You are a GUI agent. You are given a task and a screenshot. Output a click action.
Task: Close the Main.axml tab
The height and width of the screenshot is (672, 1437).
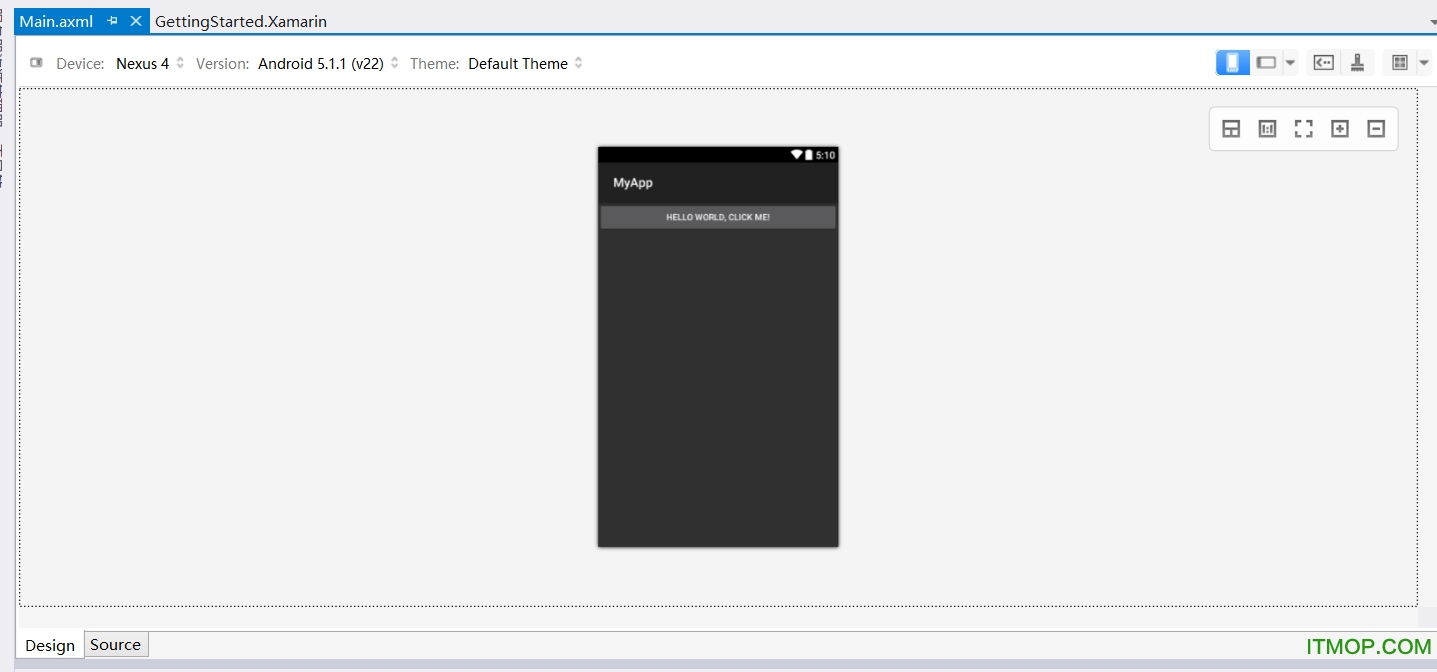[x=136, y=20]
